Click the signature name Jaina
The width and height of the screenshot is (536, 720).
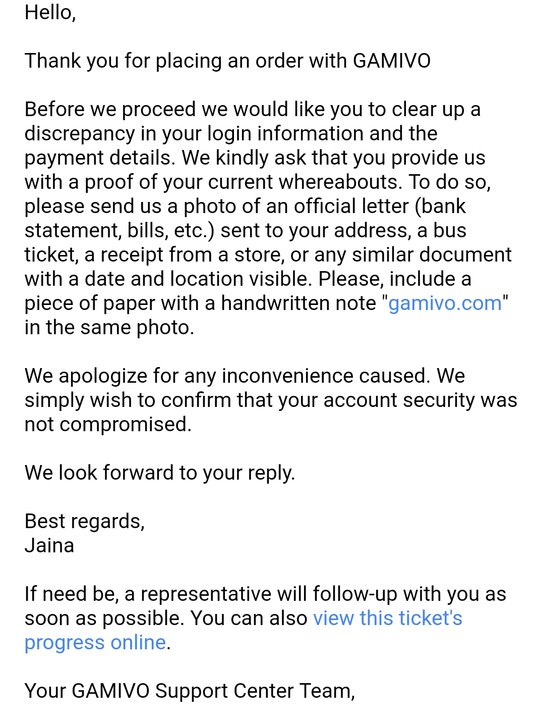click(49, 546)
